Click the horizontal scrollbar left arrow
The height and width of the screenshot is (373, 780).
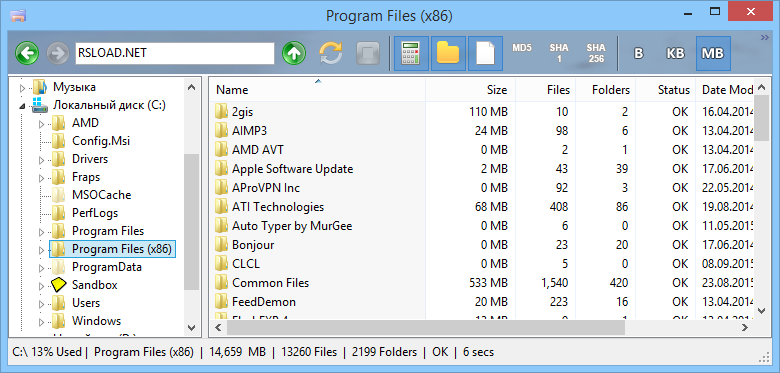[x=218, y=328]
